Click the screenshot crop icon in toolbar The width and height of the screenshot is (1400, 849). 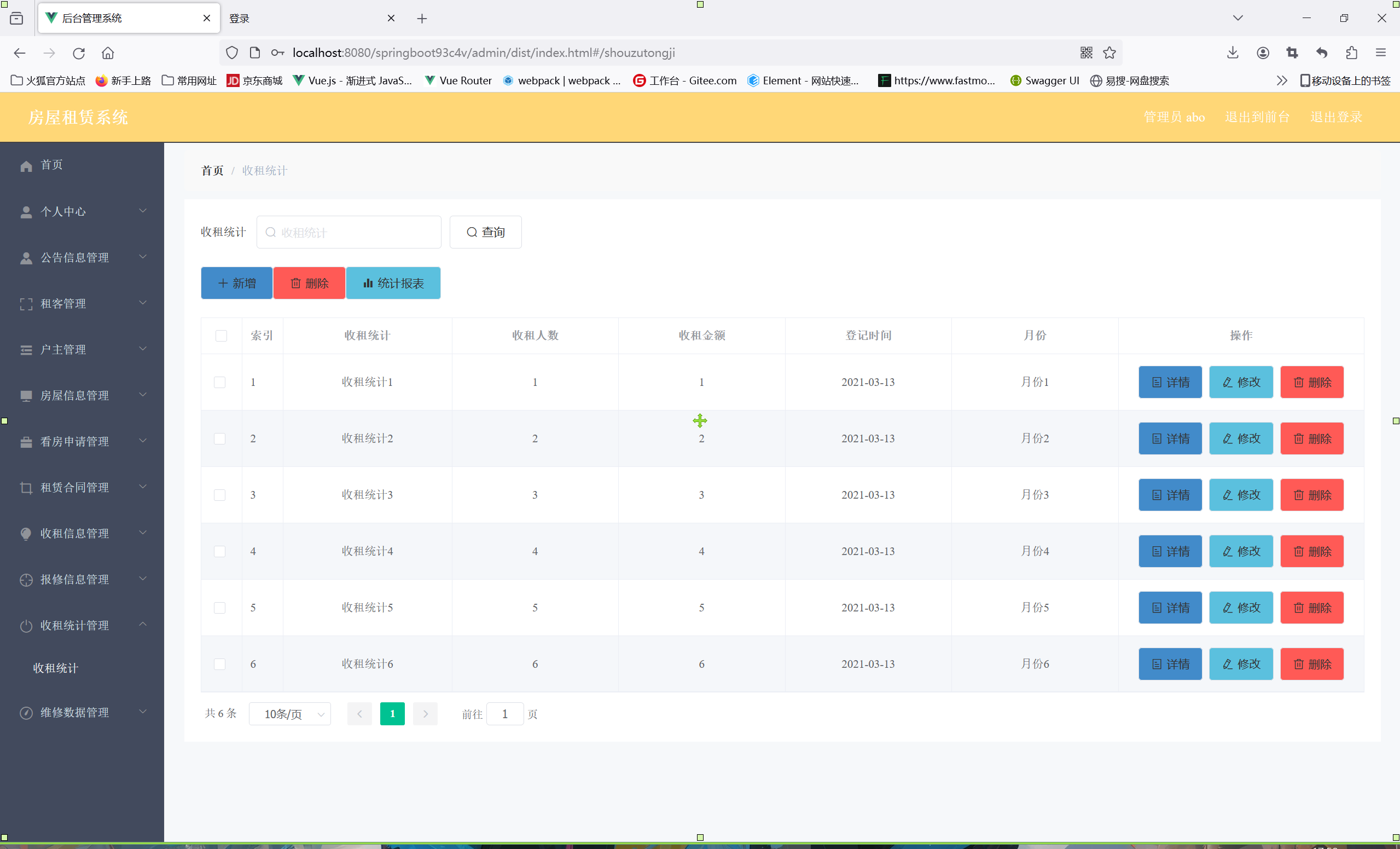1292,53
